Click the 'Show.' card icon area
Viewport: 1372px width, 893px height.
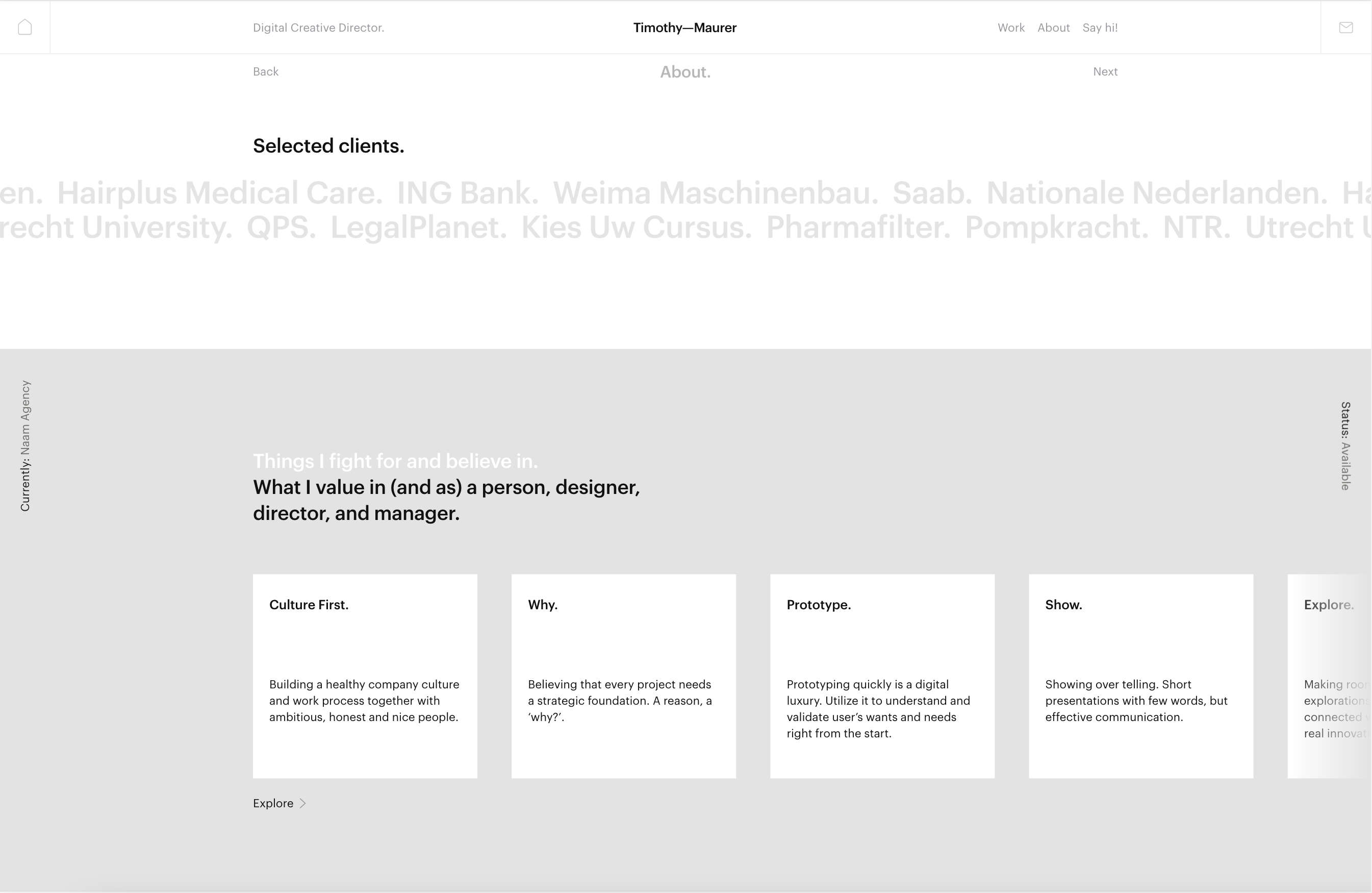point(1141,645)
